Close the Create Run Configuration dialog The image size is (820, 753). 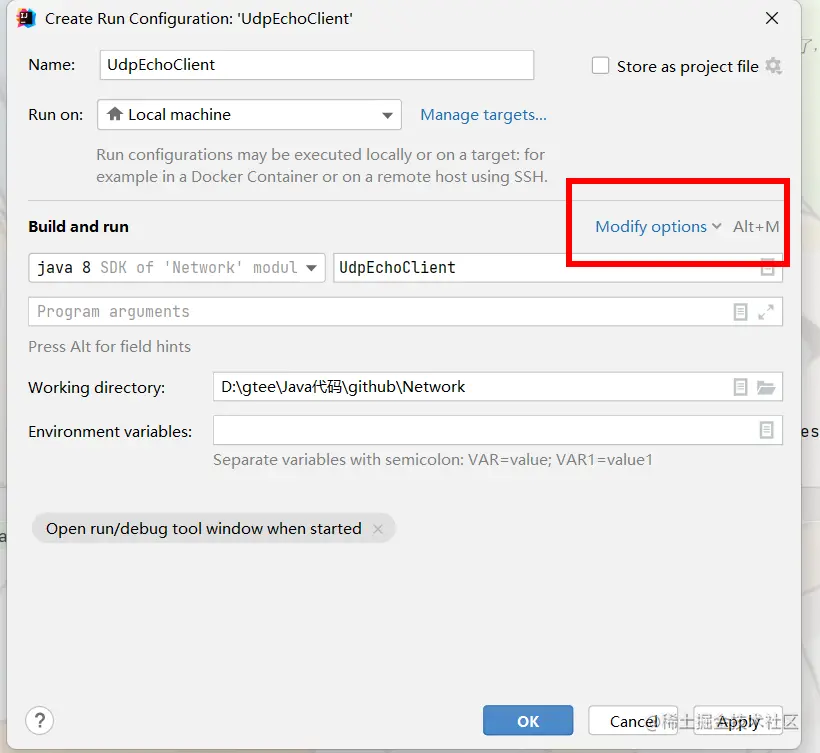coord(772,18)
